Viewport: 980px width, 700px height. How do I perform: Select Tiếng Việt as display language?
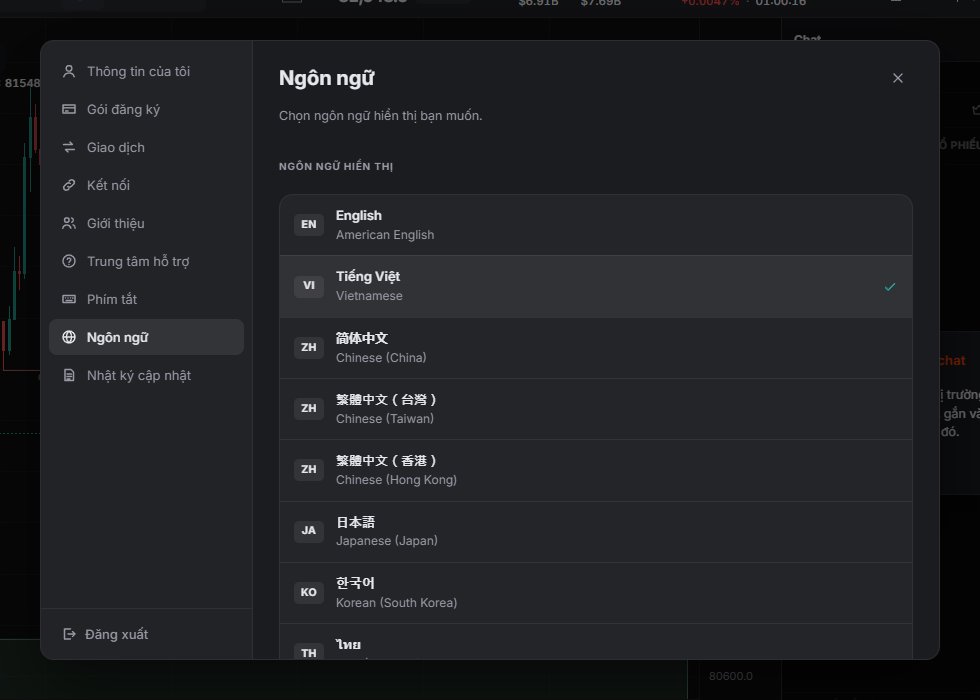(x=596, y=286)
